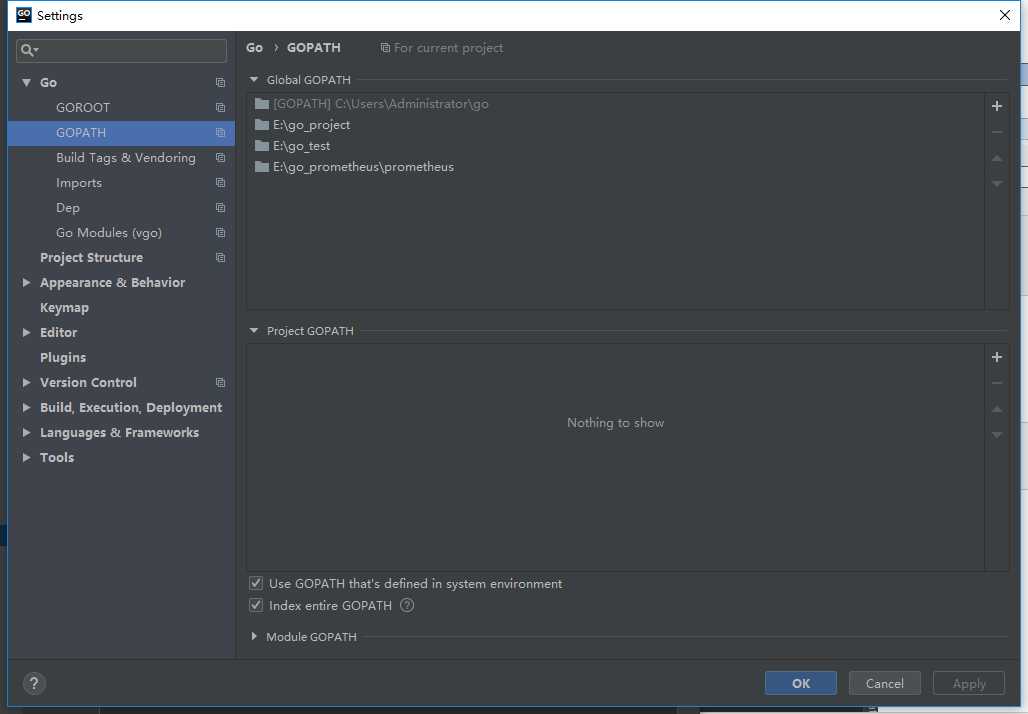Select the E:\go_test path entry
The height and width of the screenshot is (714, 1028).
(616, 146)
